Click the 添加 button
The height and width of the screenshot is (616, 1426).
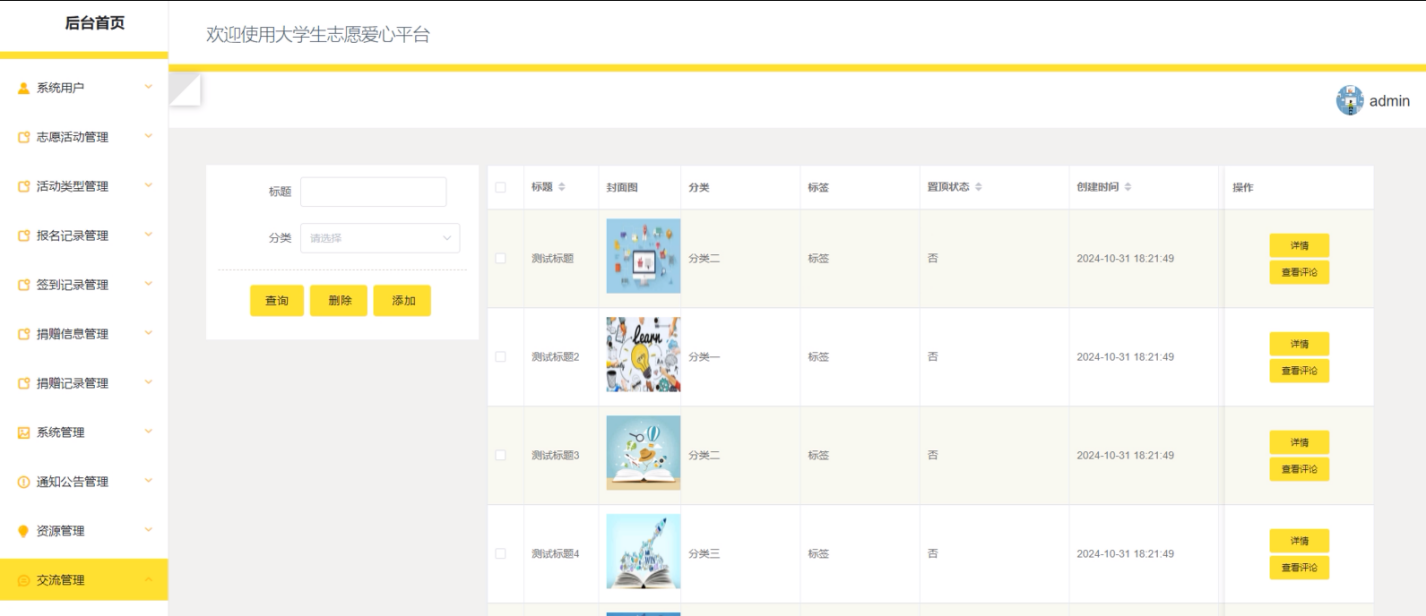click(x=403, y=301)
